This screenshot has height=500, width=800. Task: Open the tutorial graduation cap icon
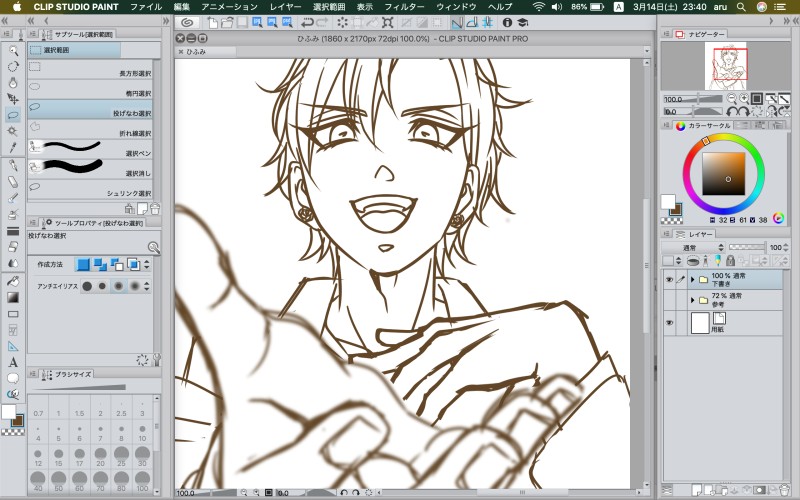522,22
